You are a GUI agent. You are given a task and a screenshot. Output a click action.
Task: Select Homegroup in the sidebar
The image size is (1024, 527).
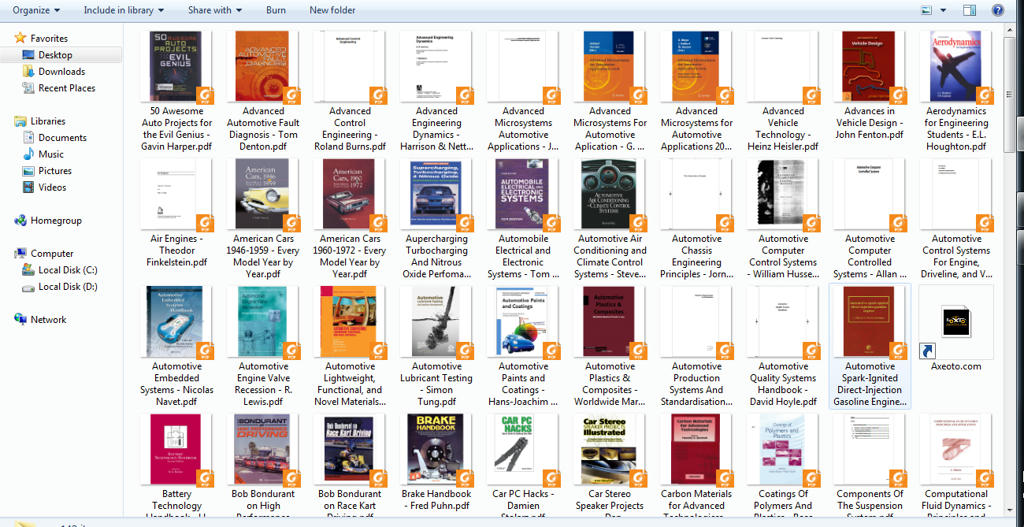48,221
